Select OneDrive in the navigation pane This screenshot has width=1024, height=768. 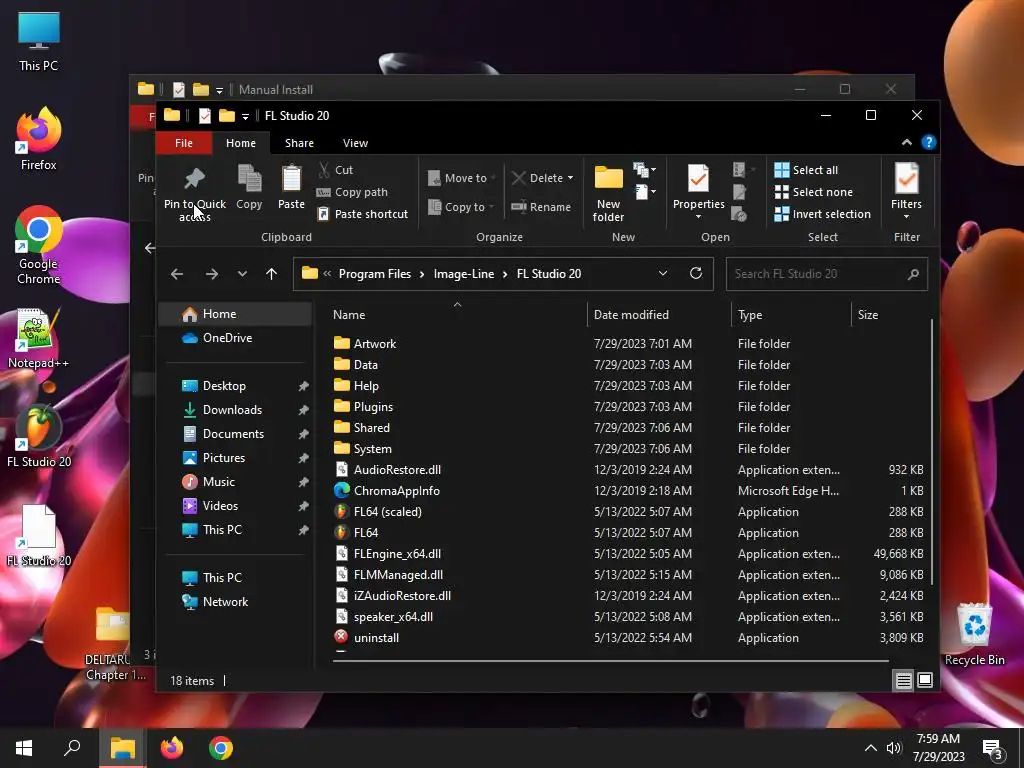236,338
